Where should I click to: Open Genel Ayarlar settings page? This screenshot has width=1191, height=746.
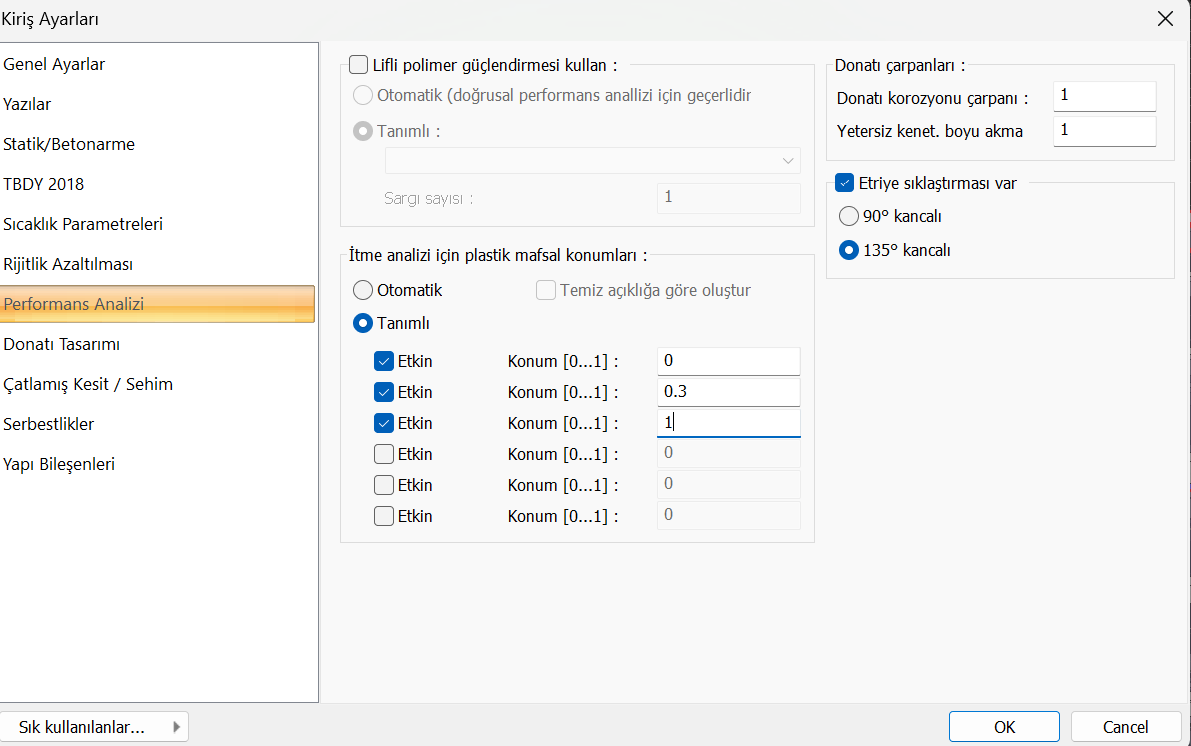coord(54,64)
